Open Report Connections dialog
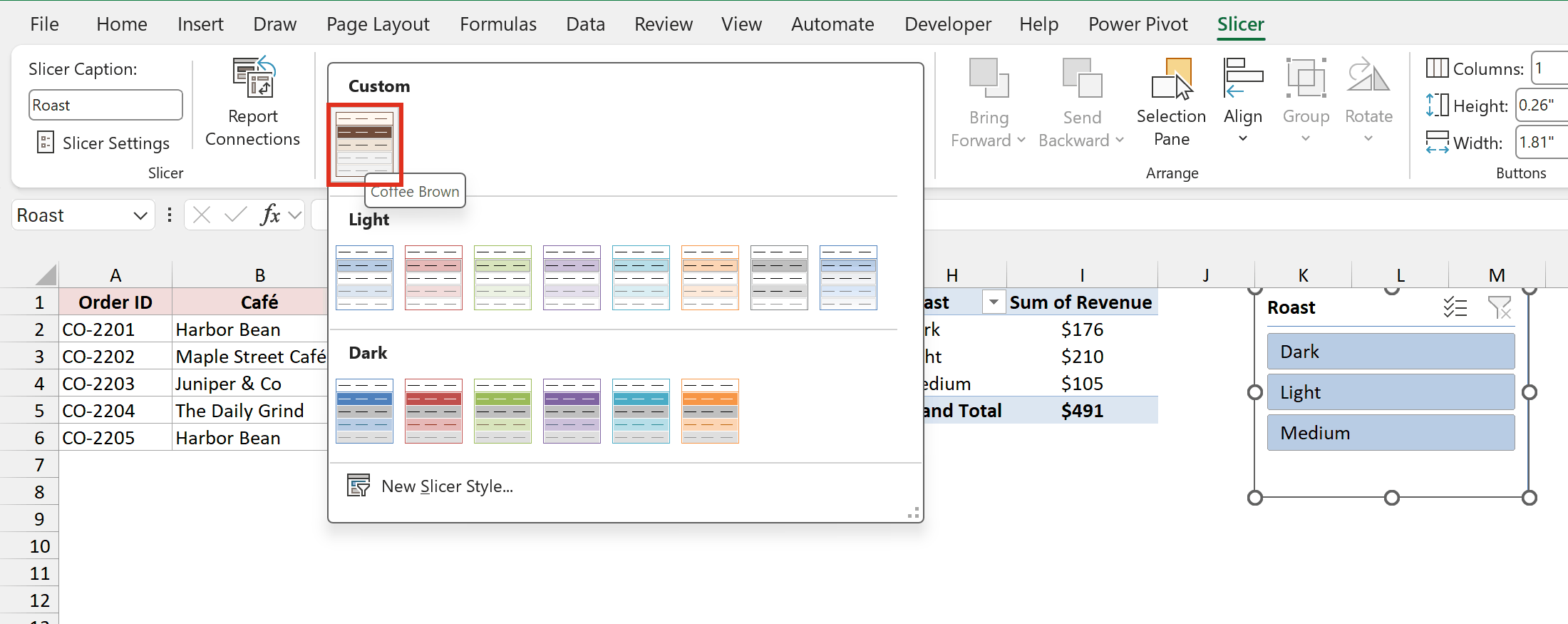 tap(253, 102)
